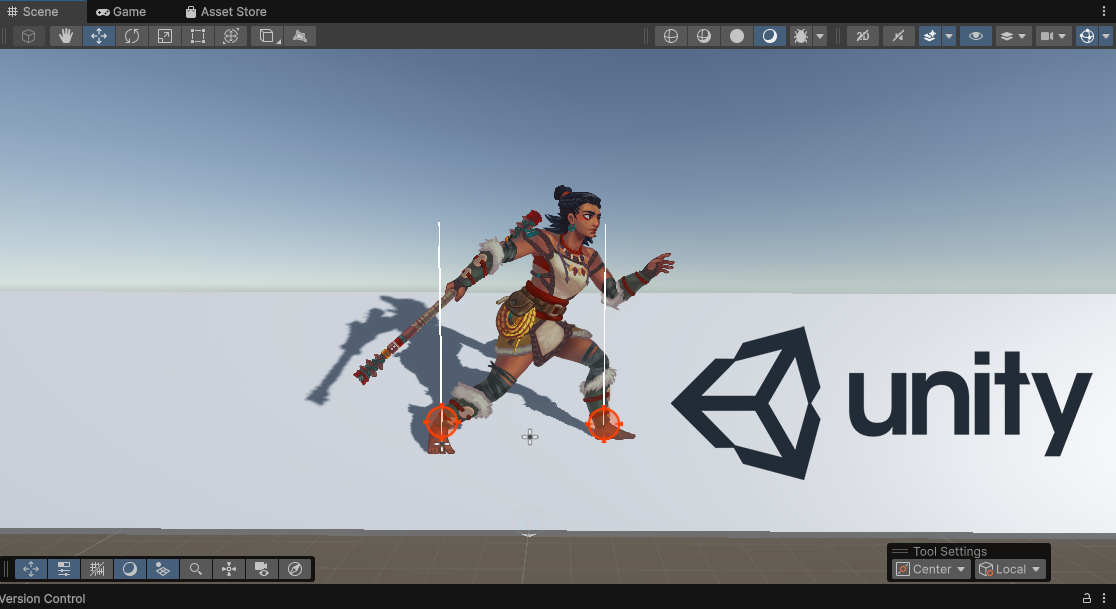Switch to the Game tab
The width and height of the screenshot is (1116, 609).
121,11
